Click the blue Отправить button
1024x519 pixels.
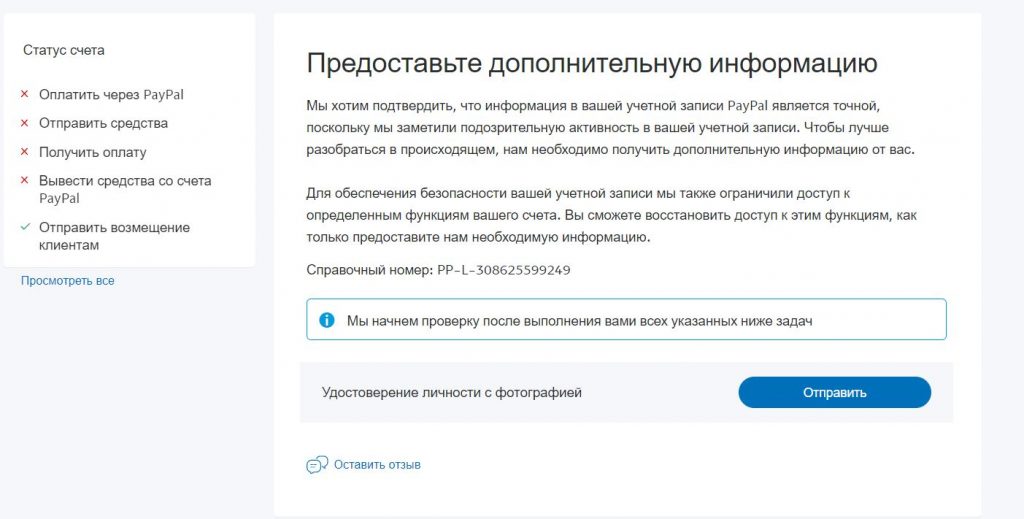tap(835, 392)
